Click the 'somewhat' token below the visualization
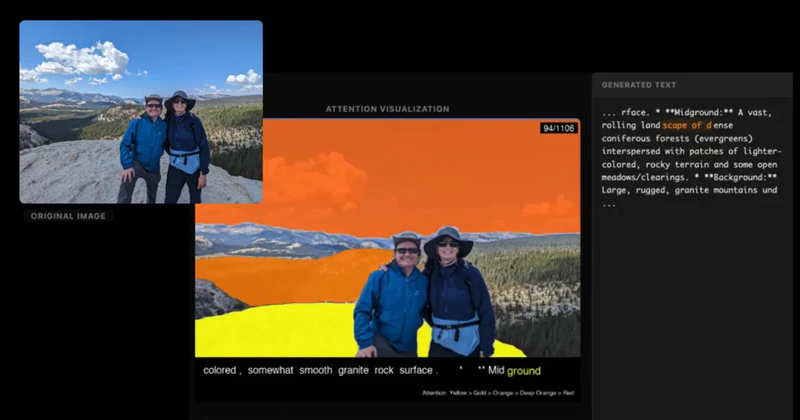 [x=270, y=370]
